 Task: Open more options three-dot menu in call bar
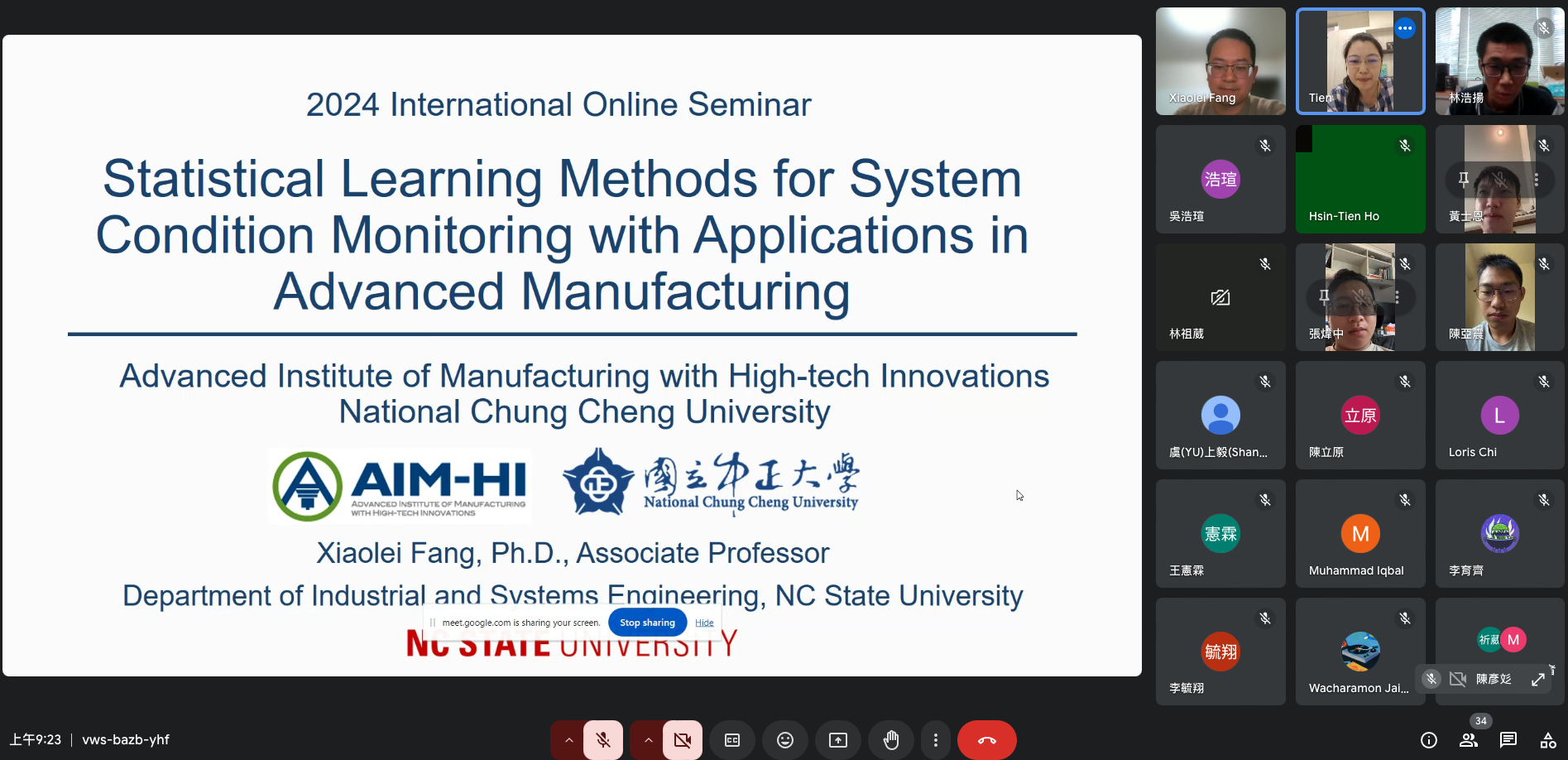(936, 740)
